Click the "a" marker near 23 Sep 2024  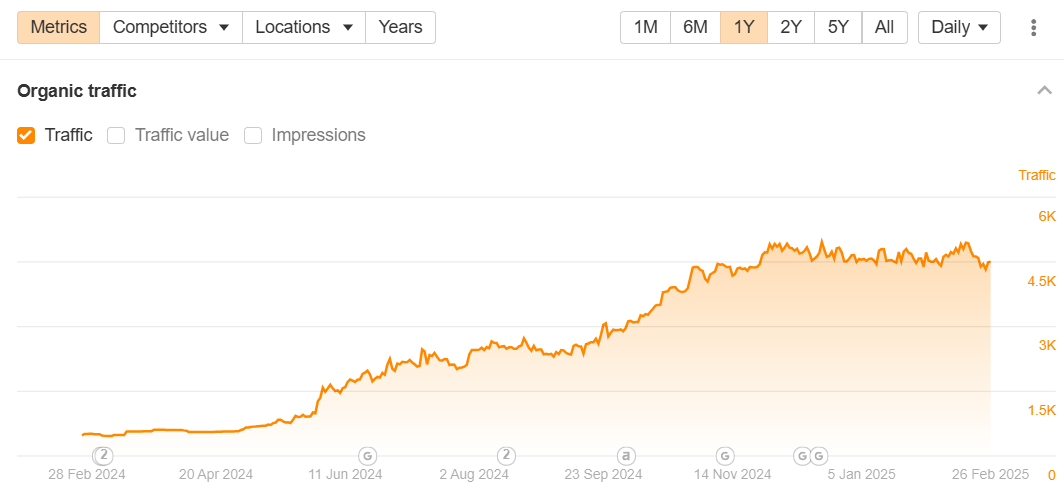(624, 454)
